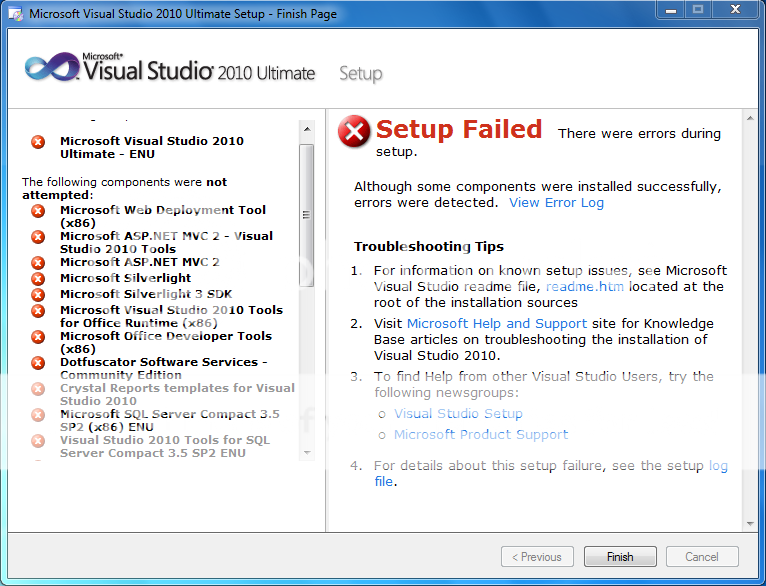Select the SQL Server Compact 3.5 SP2 (x86) ENU entry
The height and width of the screenshot is (586, 766).
coord(170,420)
